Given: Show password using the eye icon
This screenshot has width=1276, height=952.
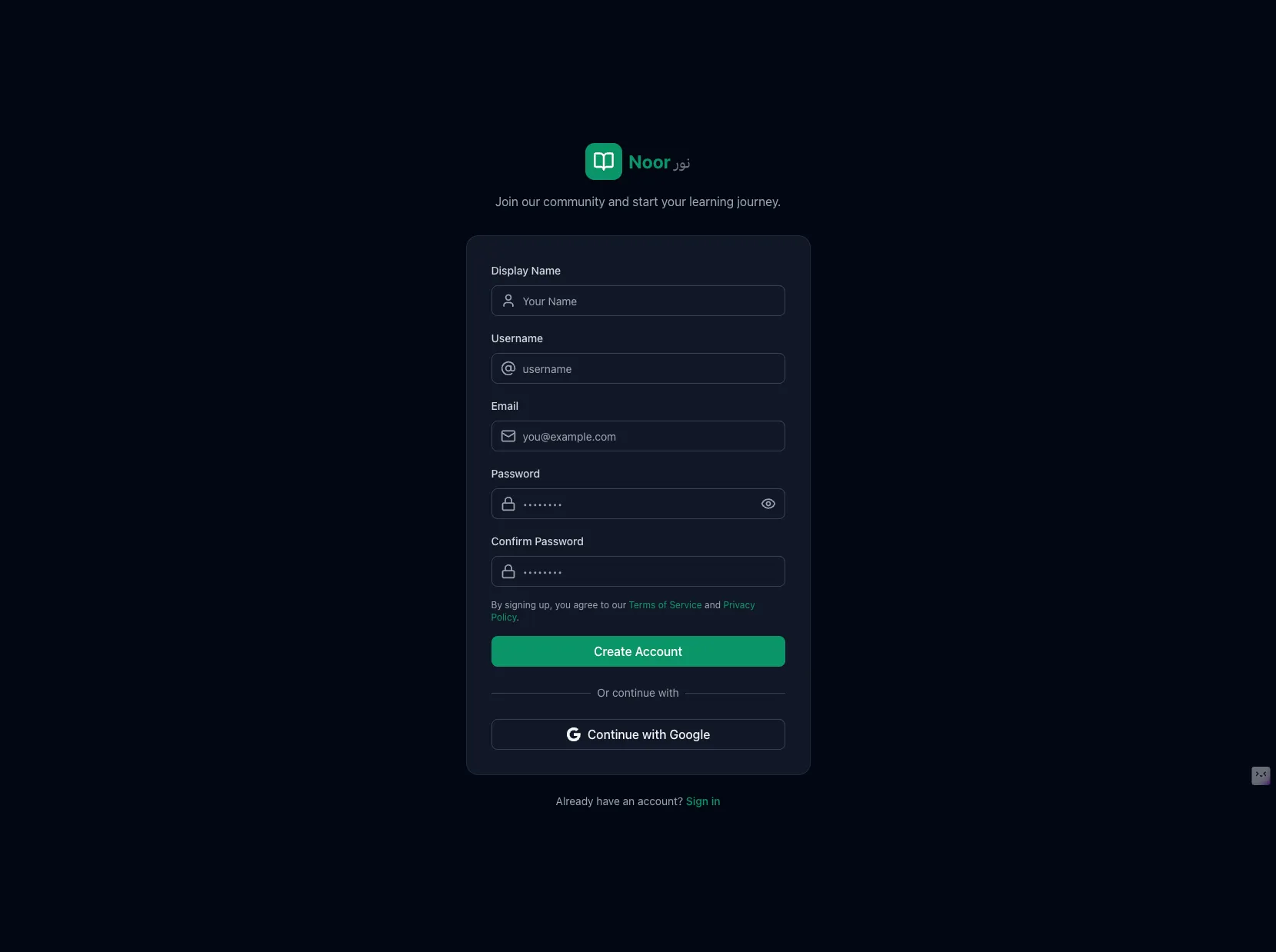Looking at the screenshot, I should (x=768, y=504).
